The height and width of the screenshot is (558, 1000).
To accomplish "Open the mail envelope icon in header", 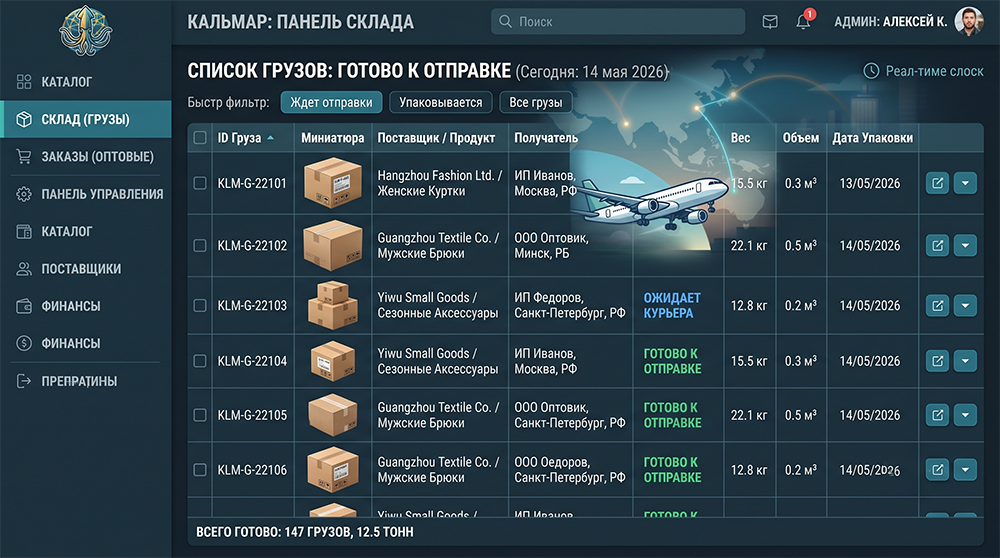I will pyautogui.click(x=770, y=22).
